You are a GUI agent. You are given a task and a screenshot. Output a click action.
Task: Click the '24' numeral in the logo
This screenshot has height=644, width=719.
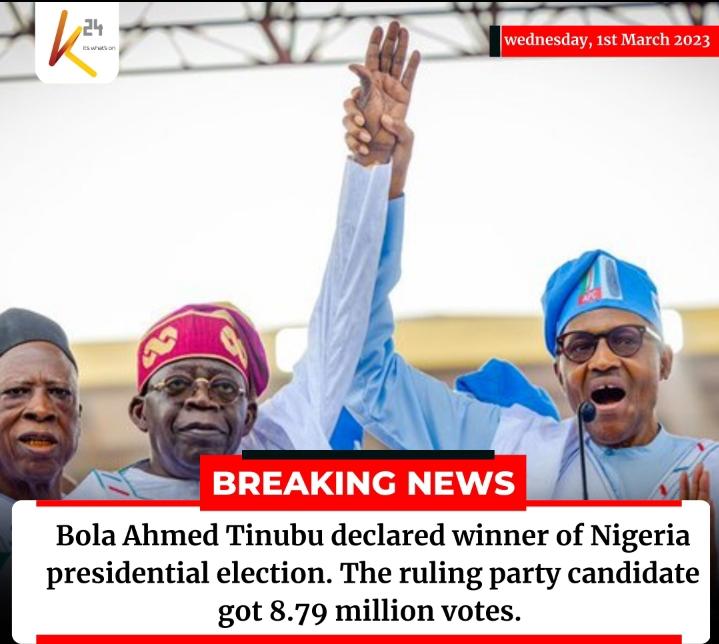coord(93,28)
